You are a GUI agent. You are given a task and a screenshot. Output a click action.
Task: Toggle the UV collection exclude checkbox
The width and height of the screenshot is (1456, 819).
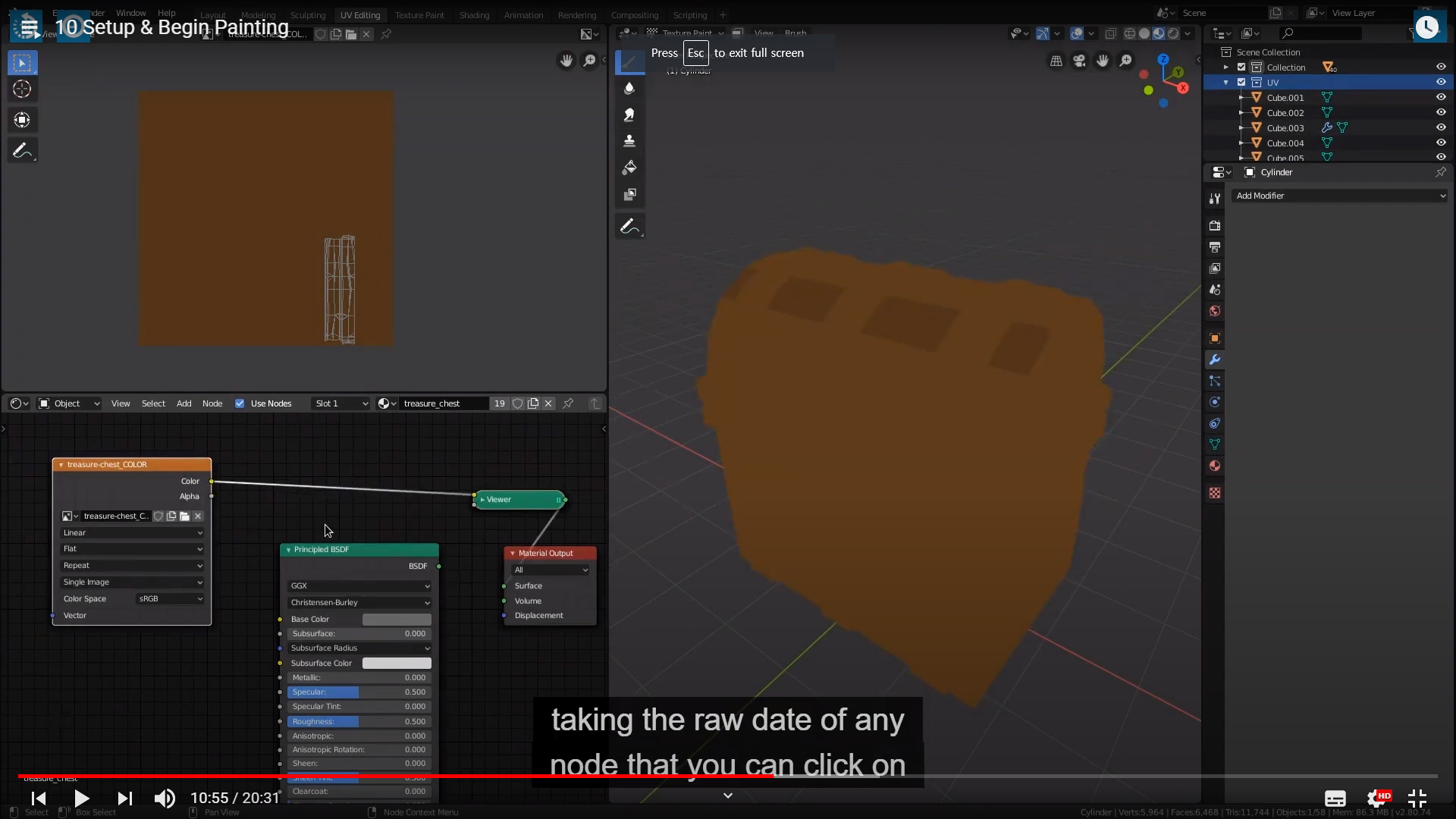(x=1241, y=83)
